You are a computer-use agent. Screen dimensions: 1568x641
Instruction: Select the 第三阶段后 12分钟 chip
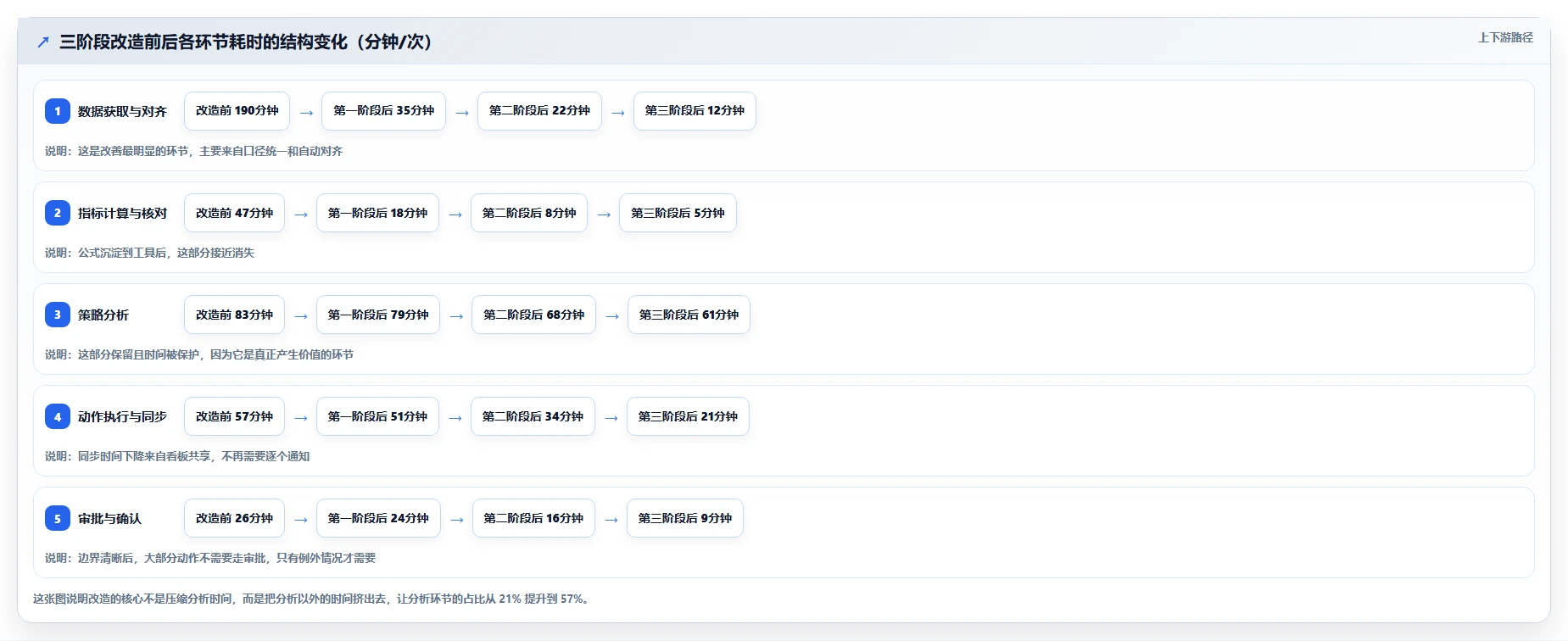pyautogui.click(x=695, y=111)
